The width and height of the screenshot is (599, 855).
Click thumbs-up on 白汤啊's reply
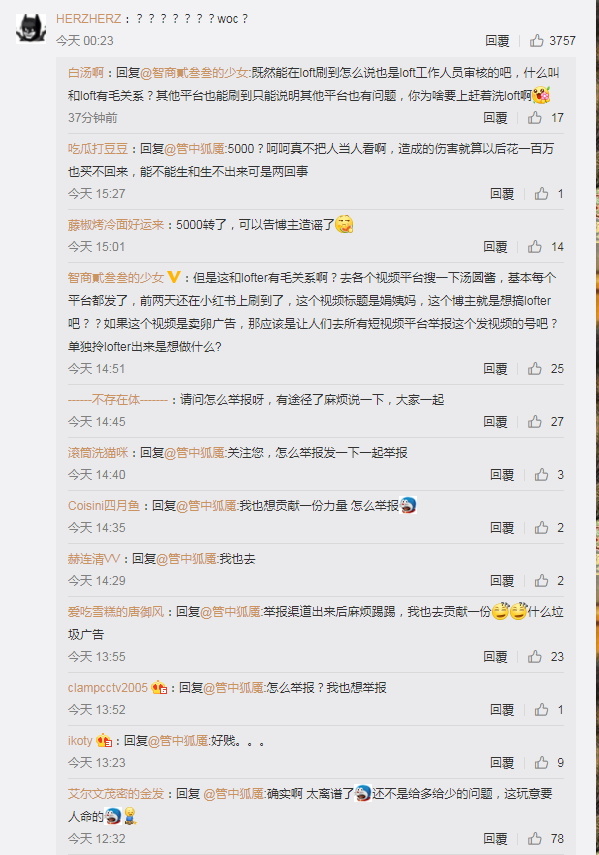535,117
